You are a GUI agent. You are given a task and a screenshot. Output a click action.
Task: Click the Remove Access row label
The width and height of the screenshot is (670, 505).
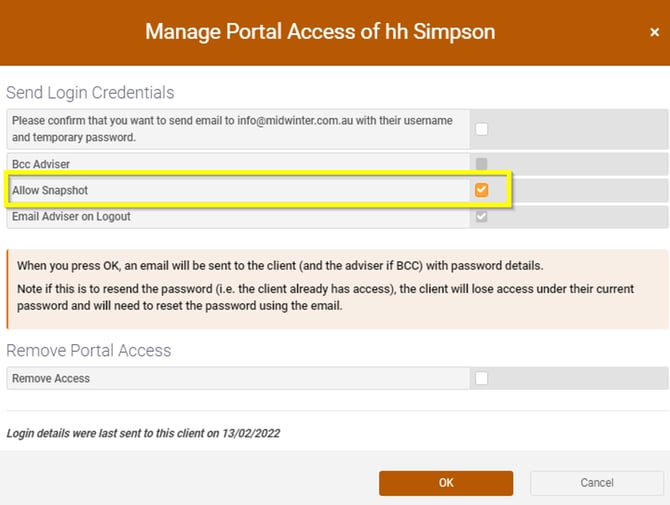coord(51,378)
